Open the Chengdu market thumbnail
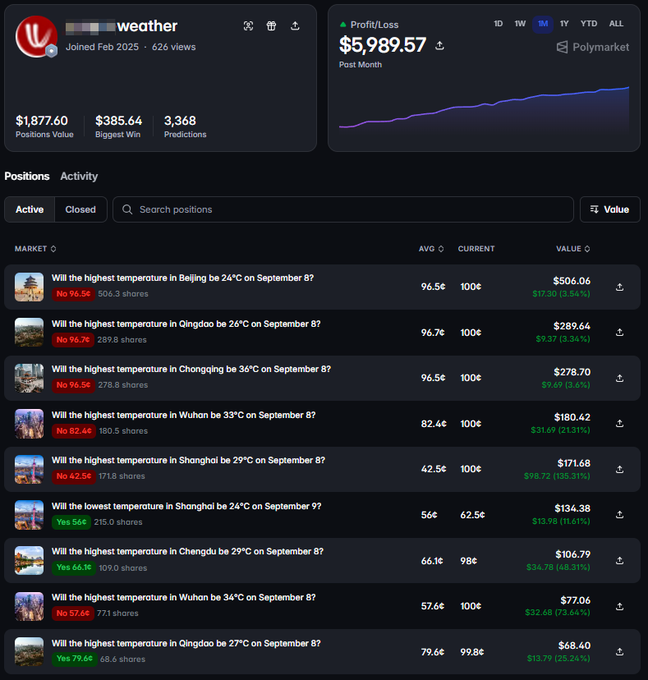 coord(29,560)
